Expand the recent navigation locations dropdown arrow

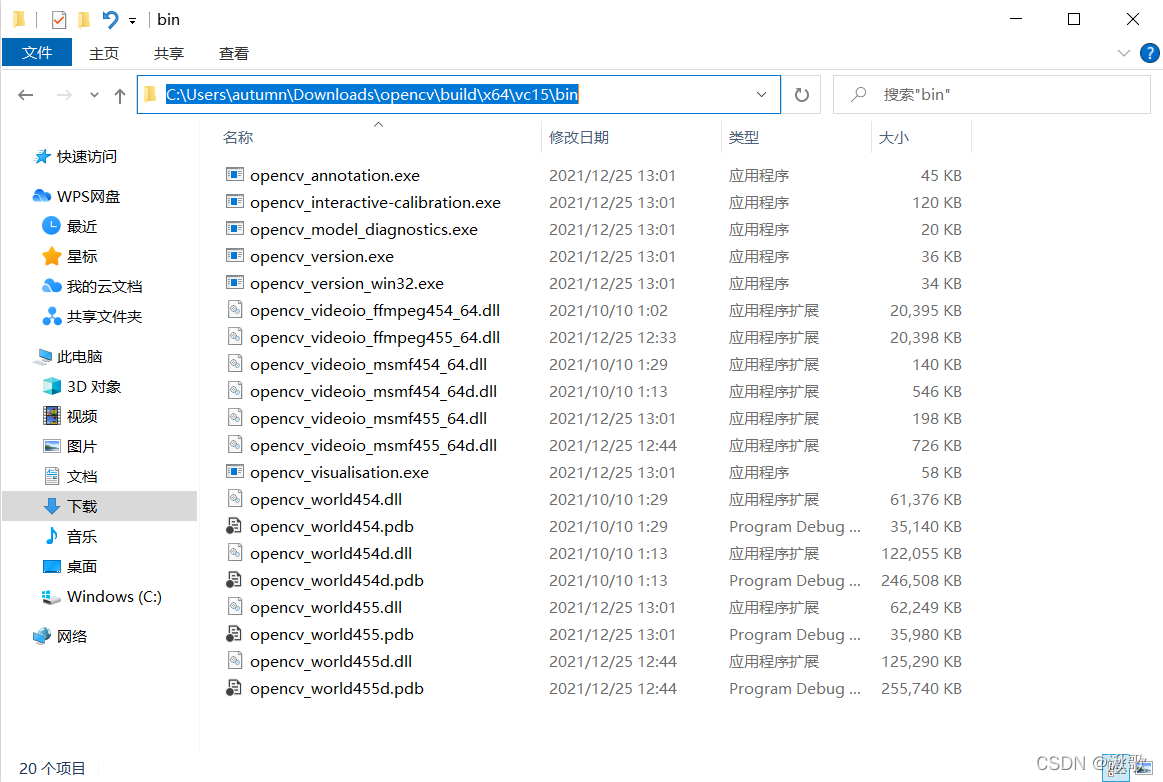click(x=93, y=94)
